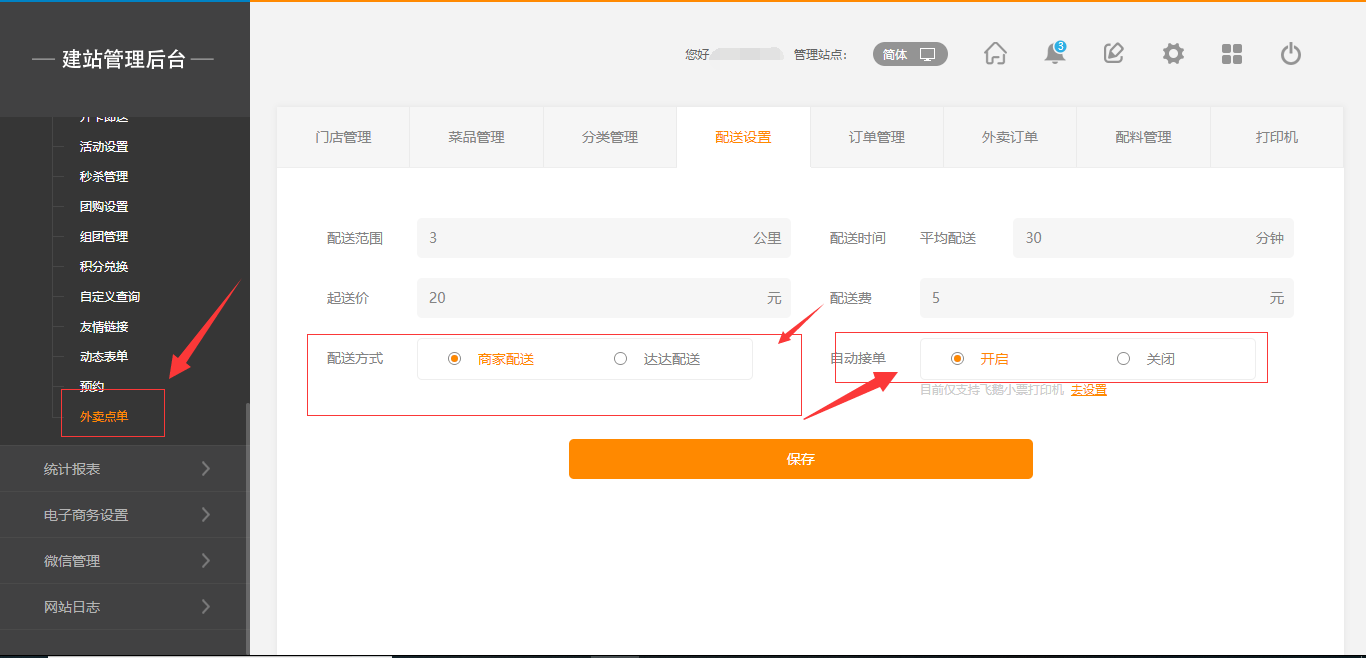Viewport: 1366px width, 658px height.
Task: Open the notification bell icon
Action: [1055, 54]
